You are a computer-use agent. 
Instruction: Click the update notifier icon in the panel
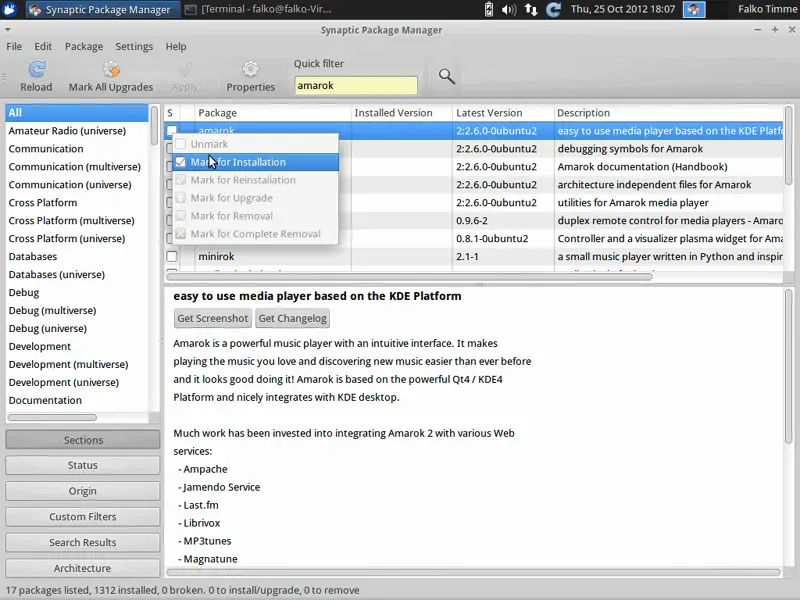coord(554,9)
